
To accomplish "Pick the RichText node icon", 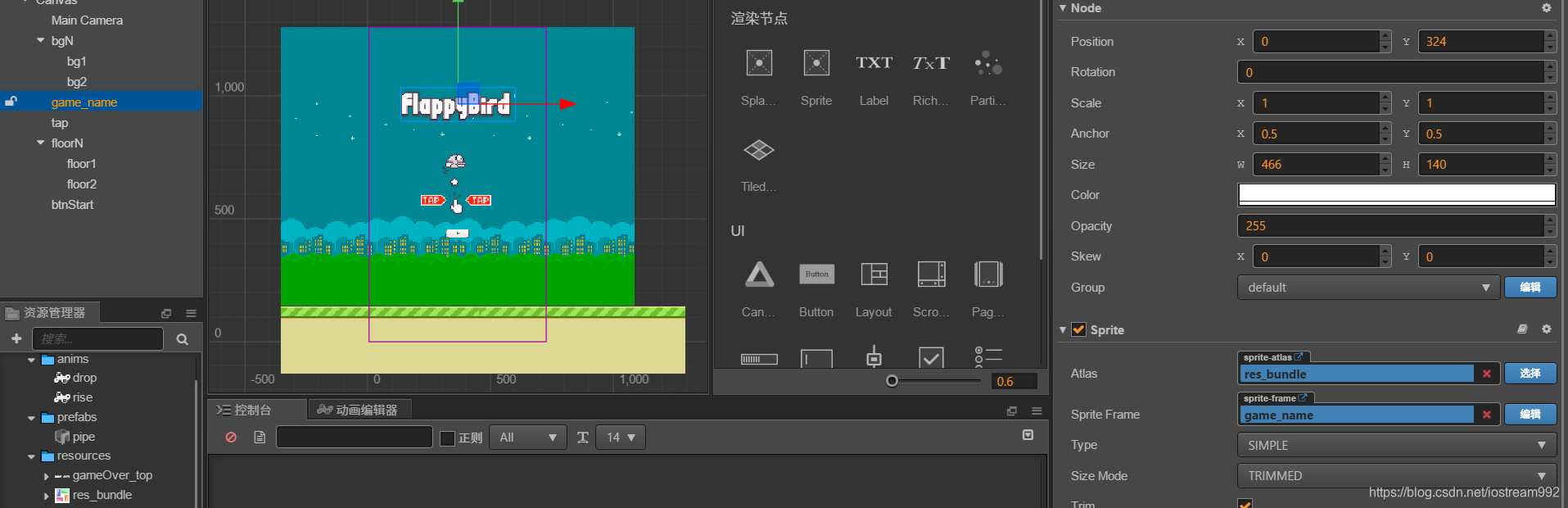I will click(931, 63).
